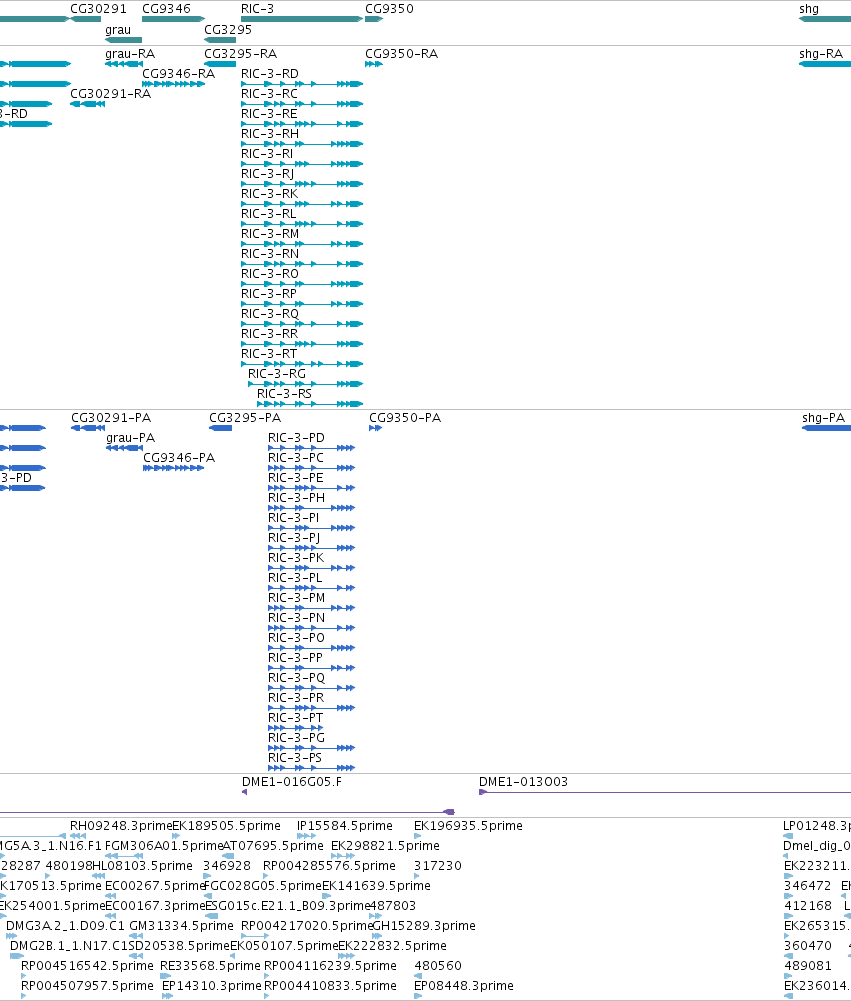Select protein RIC-3-PE
Screen dimensions: 851x1001
coord(312,488)
